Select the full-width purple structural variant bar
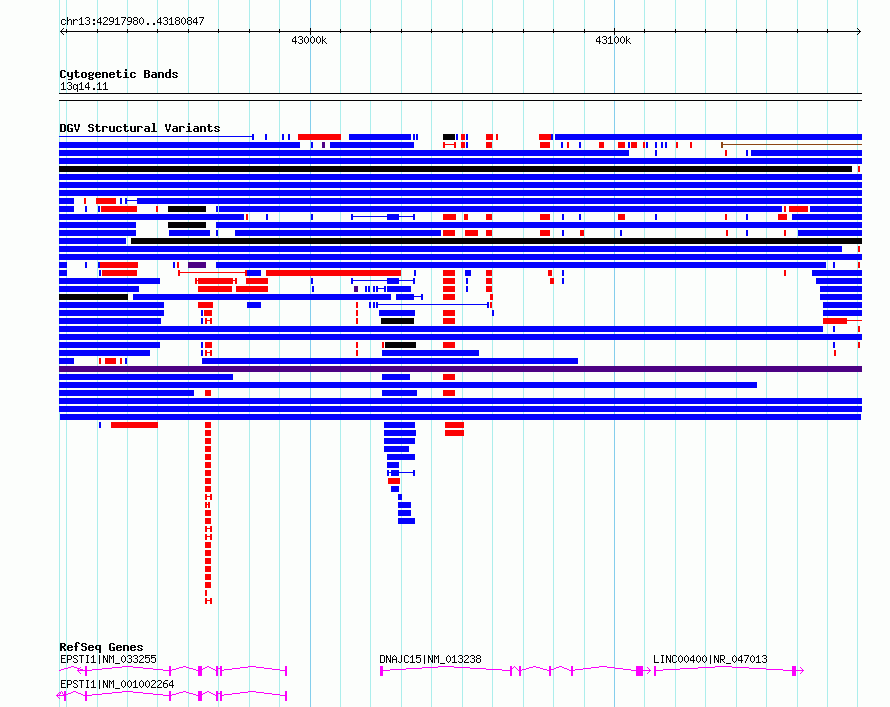This screenshot has width=890, height=707. 460,369
